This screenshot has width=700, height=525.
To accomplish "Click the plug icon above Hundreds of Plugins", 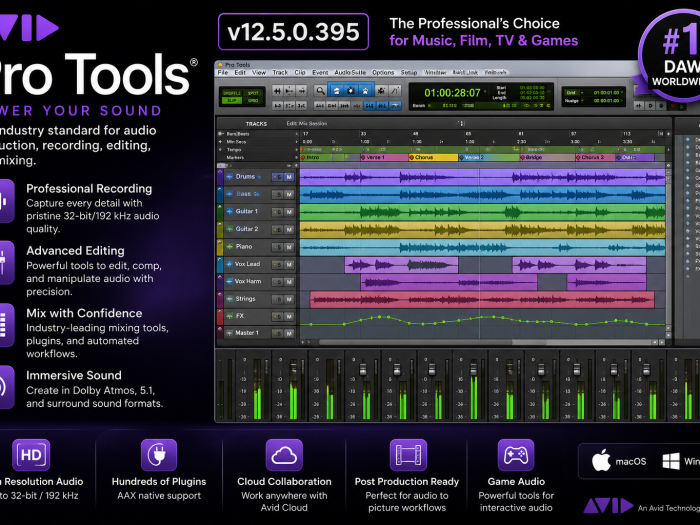I will tap(159, 455).
